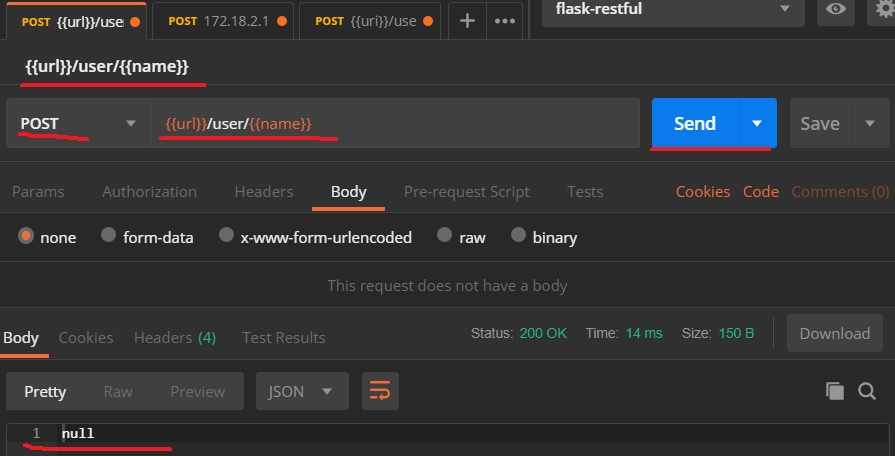895x456 pixels.
Task: Select the none body type
Action: click(x=25, y=236)
